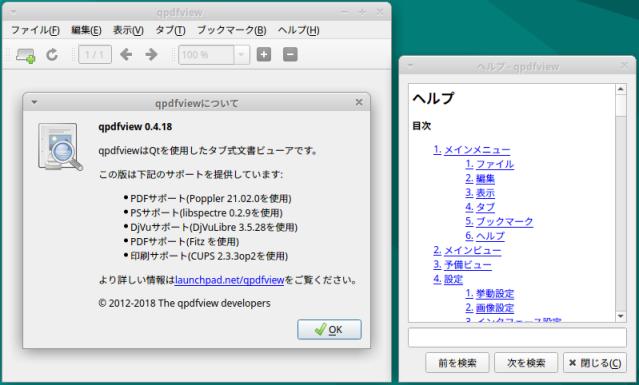Open the ブックマーク(B) menu

click(x=231, y=30)
